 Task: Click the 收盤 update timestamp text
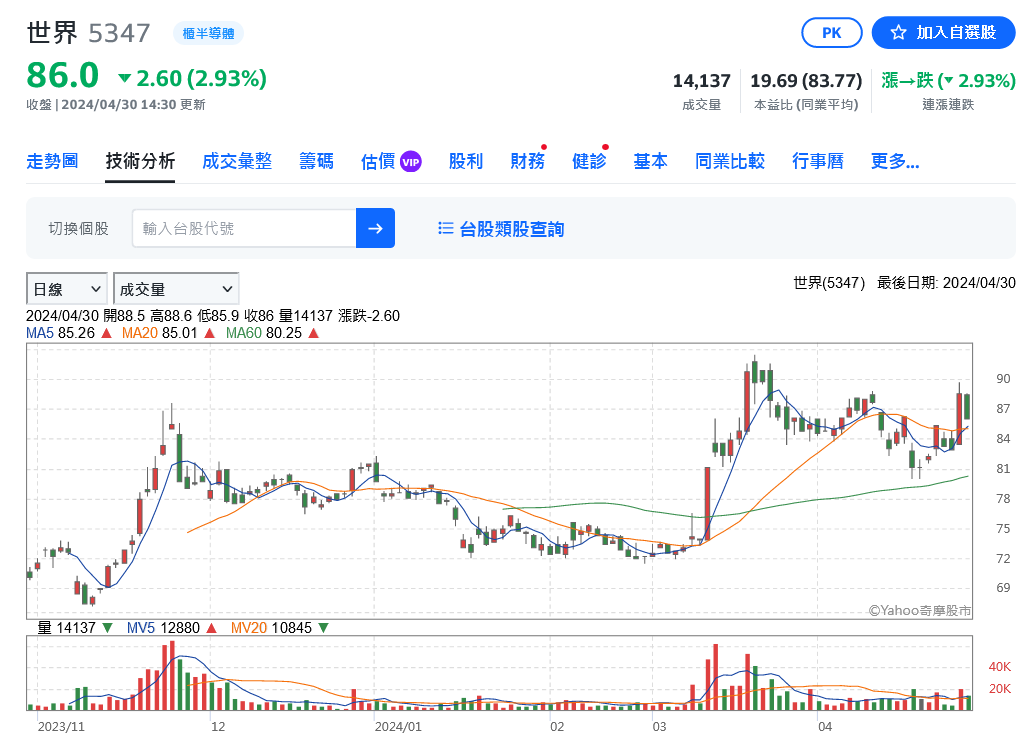pyautogui.click(x=115, y=105)
